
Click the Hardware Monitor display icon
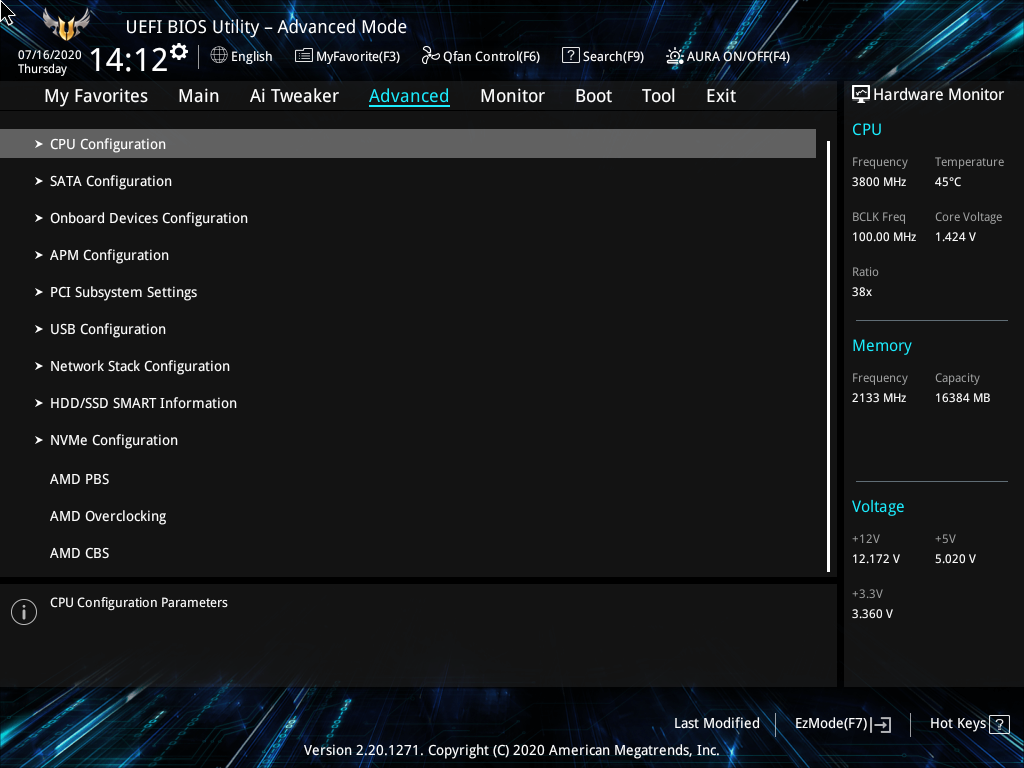tap(861, 95)
